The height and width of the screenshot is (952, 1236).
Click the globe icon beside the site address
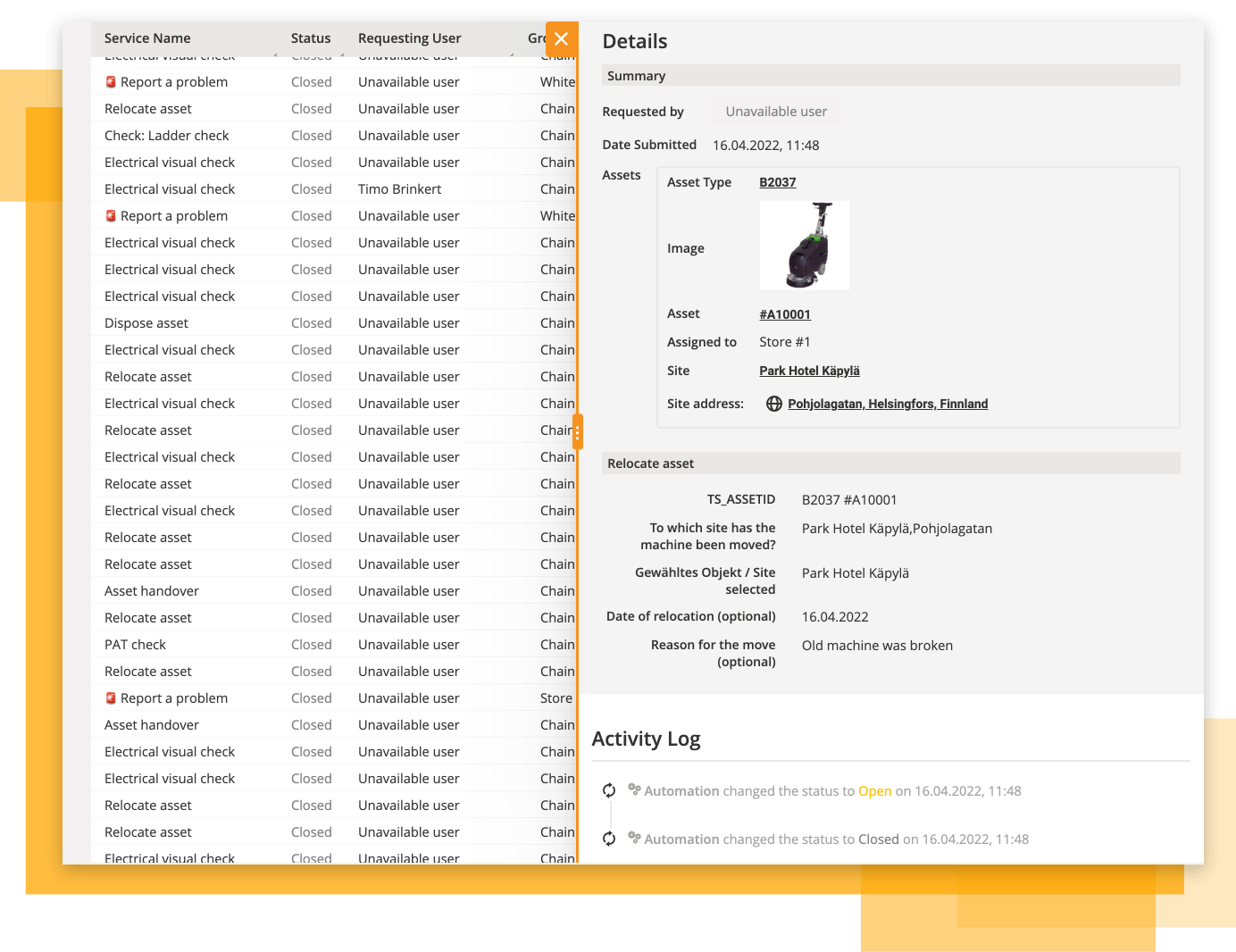774,404
